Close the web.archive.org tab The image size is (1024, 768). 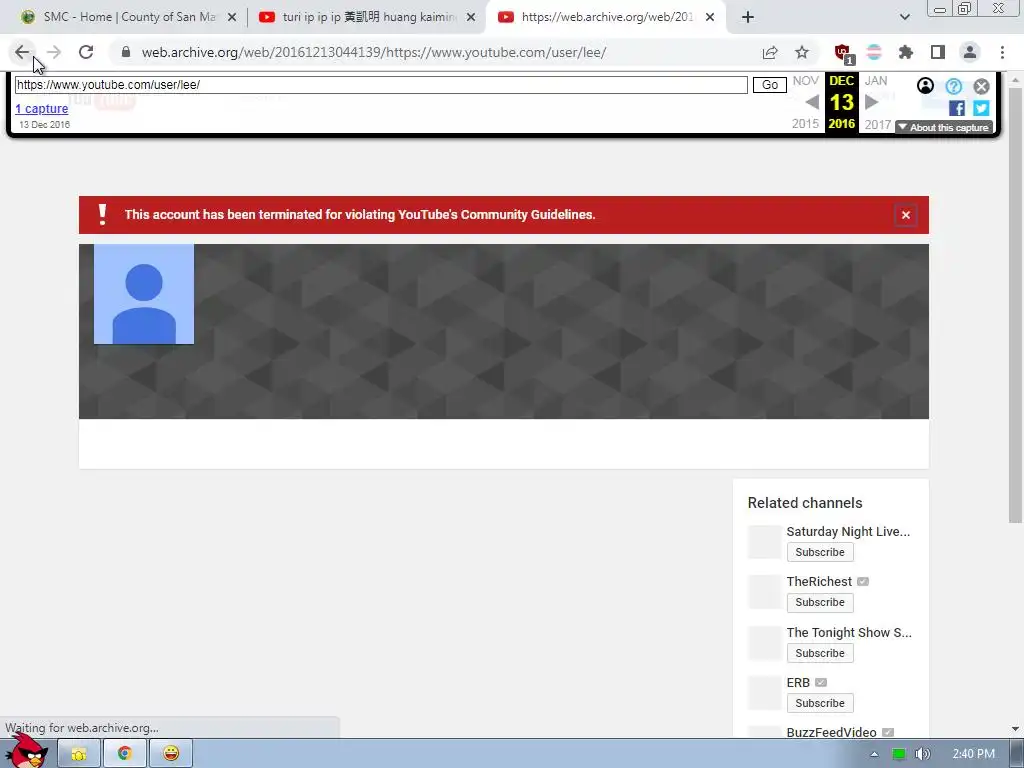tap(710, 18)
